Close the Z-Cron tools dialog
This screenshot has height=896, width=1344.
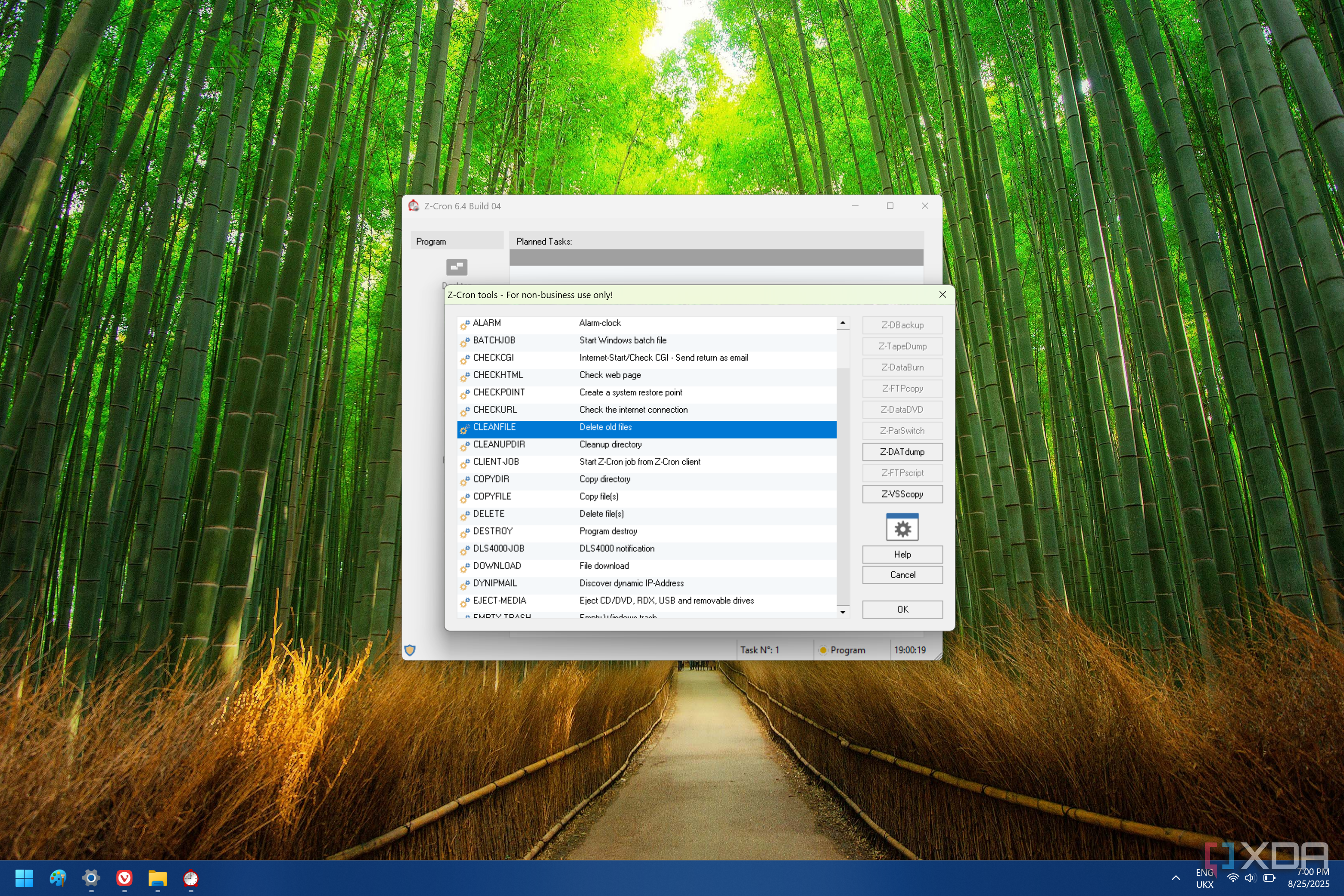[943, 295]
